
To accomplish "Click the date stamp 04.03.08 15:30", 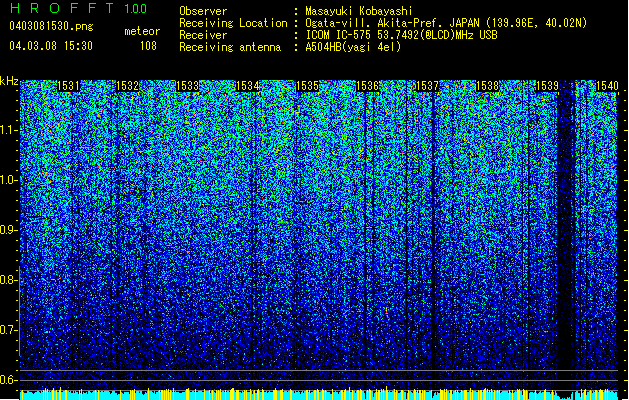I will pyautogui.click(x=51, y=46).
